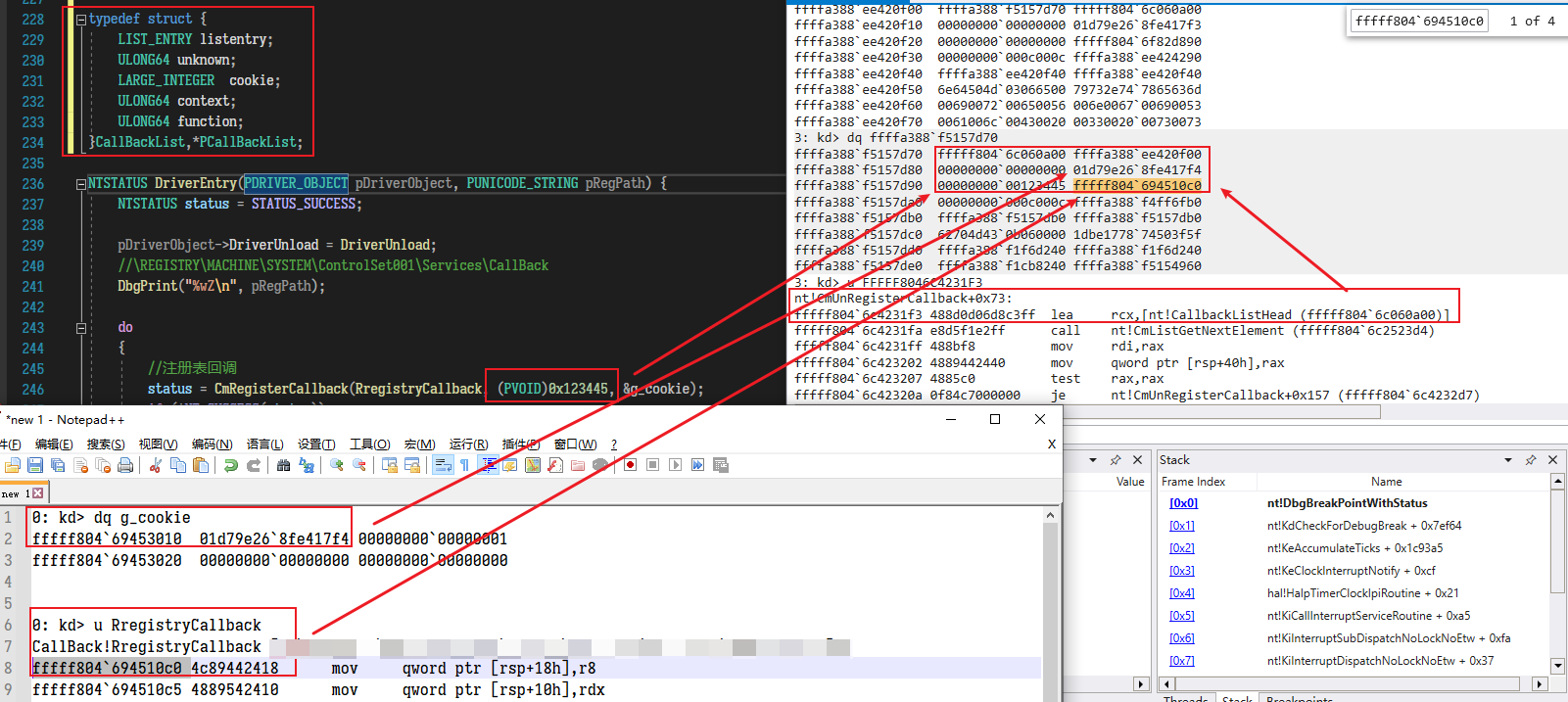Toggle word wrap in Notepad++ toolbar
The height and width of the screenshot is (702, 1568).
click(442, 465)
